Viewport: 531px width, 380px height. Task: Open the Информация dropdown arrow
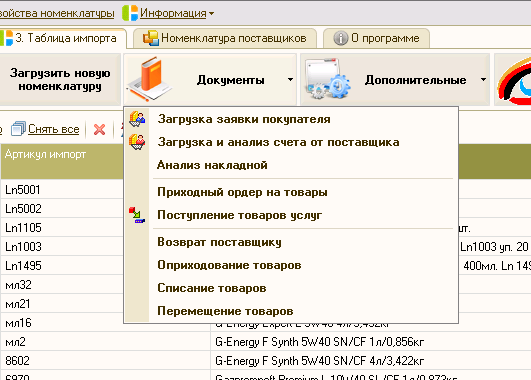(x=211, y=14)
